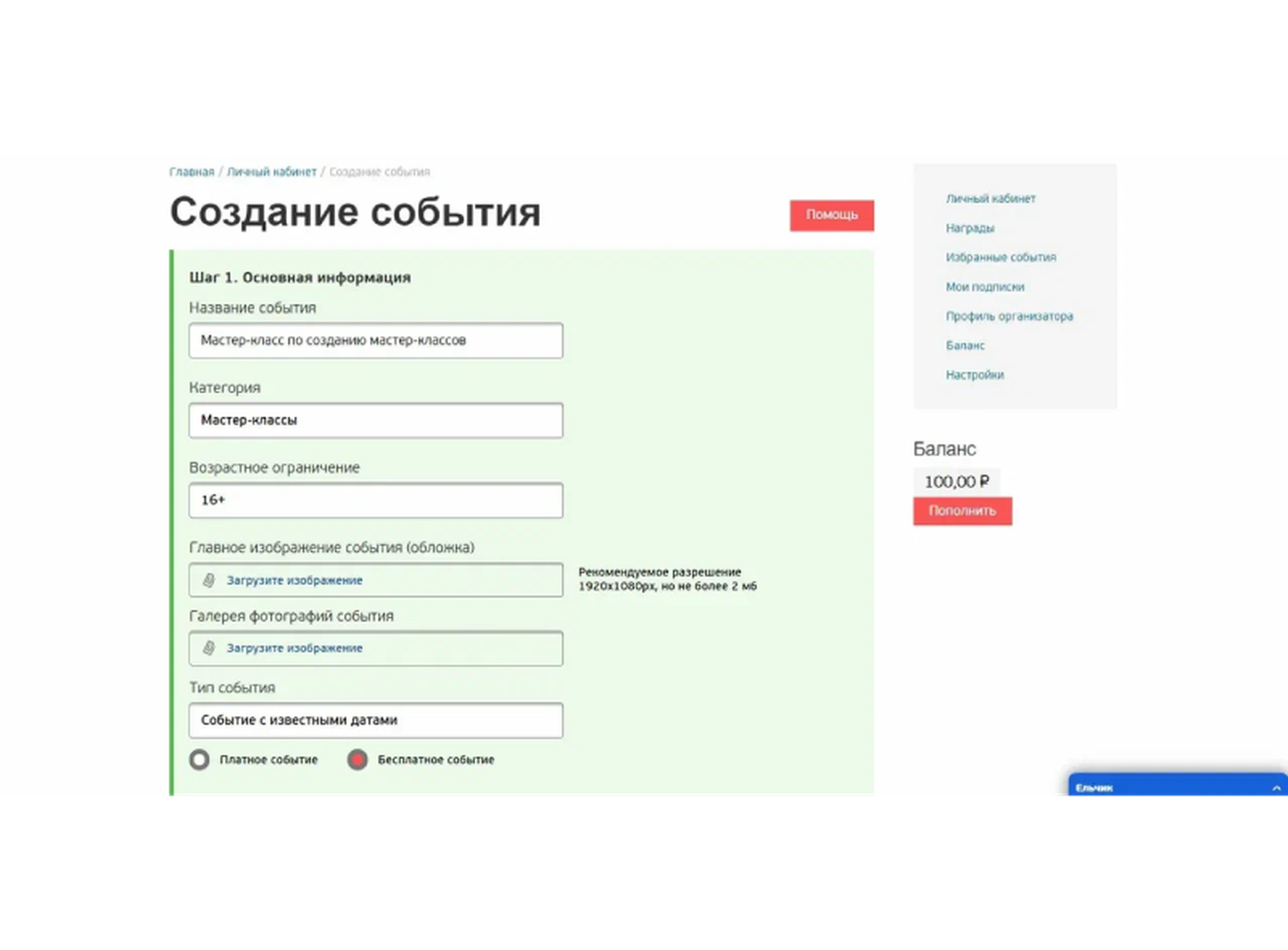Click the Создание события breadcrumb text

pos(379,172)
